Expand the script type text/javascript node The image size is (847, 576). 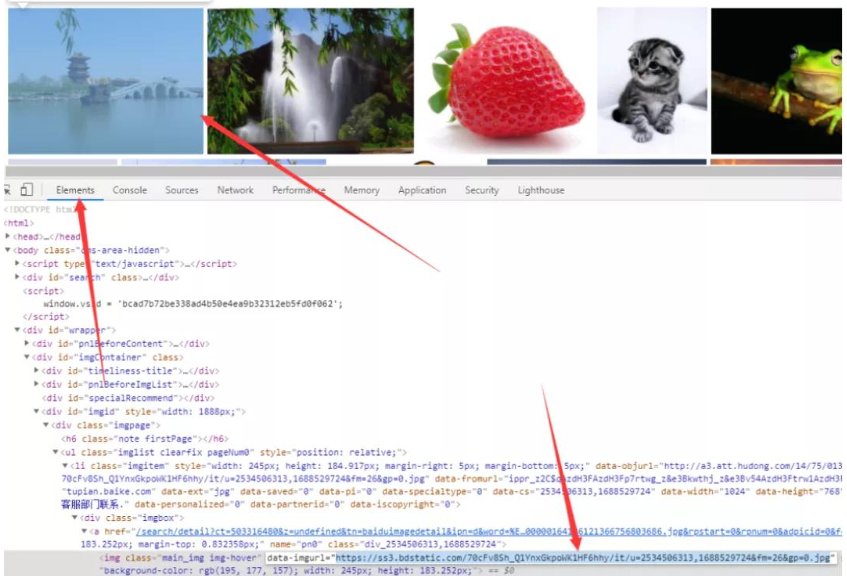click(17, 263)
